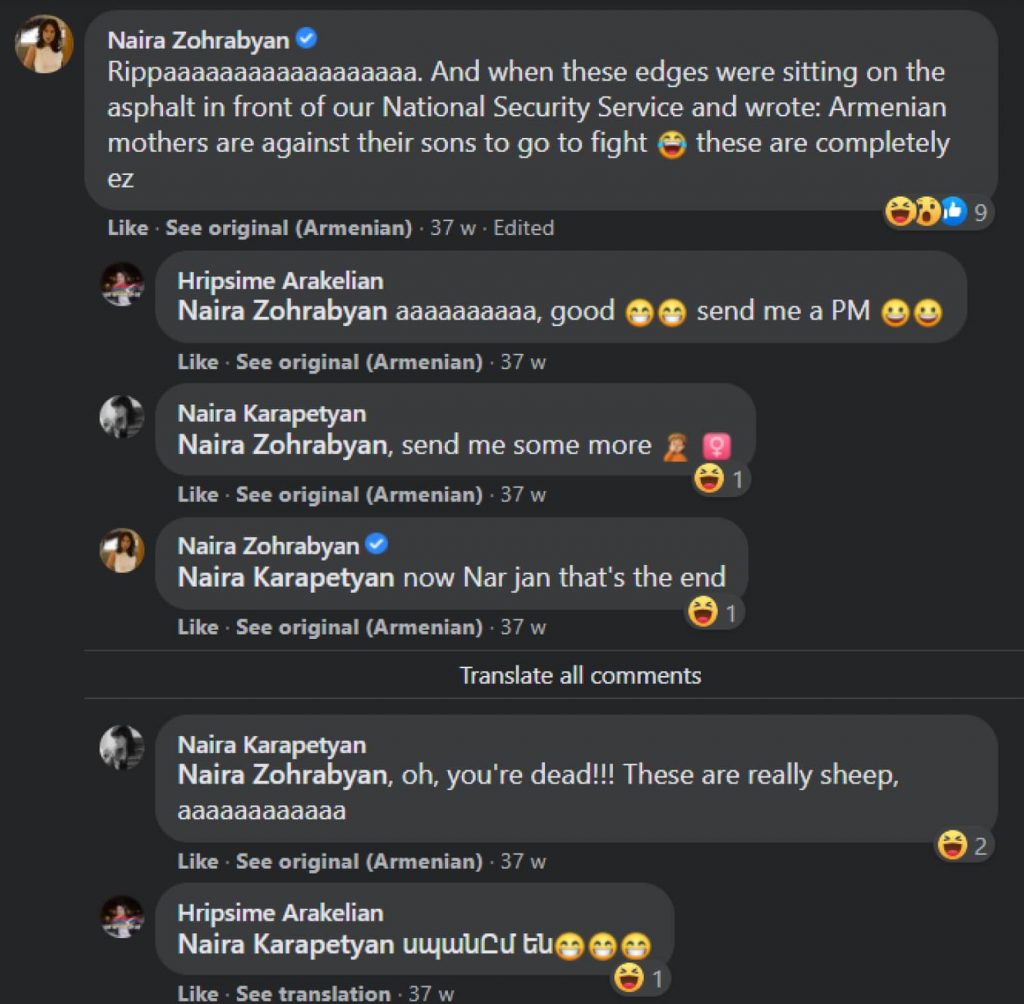This screenshot has height=1004, width=1024.
Task: Click Naira Karapetyan's avatar on 'send me some more'
Action: [x=122, y=416]
